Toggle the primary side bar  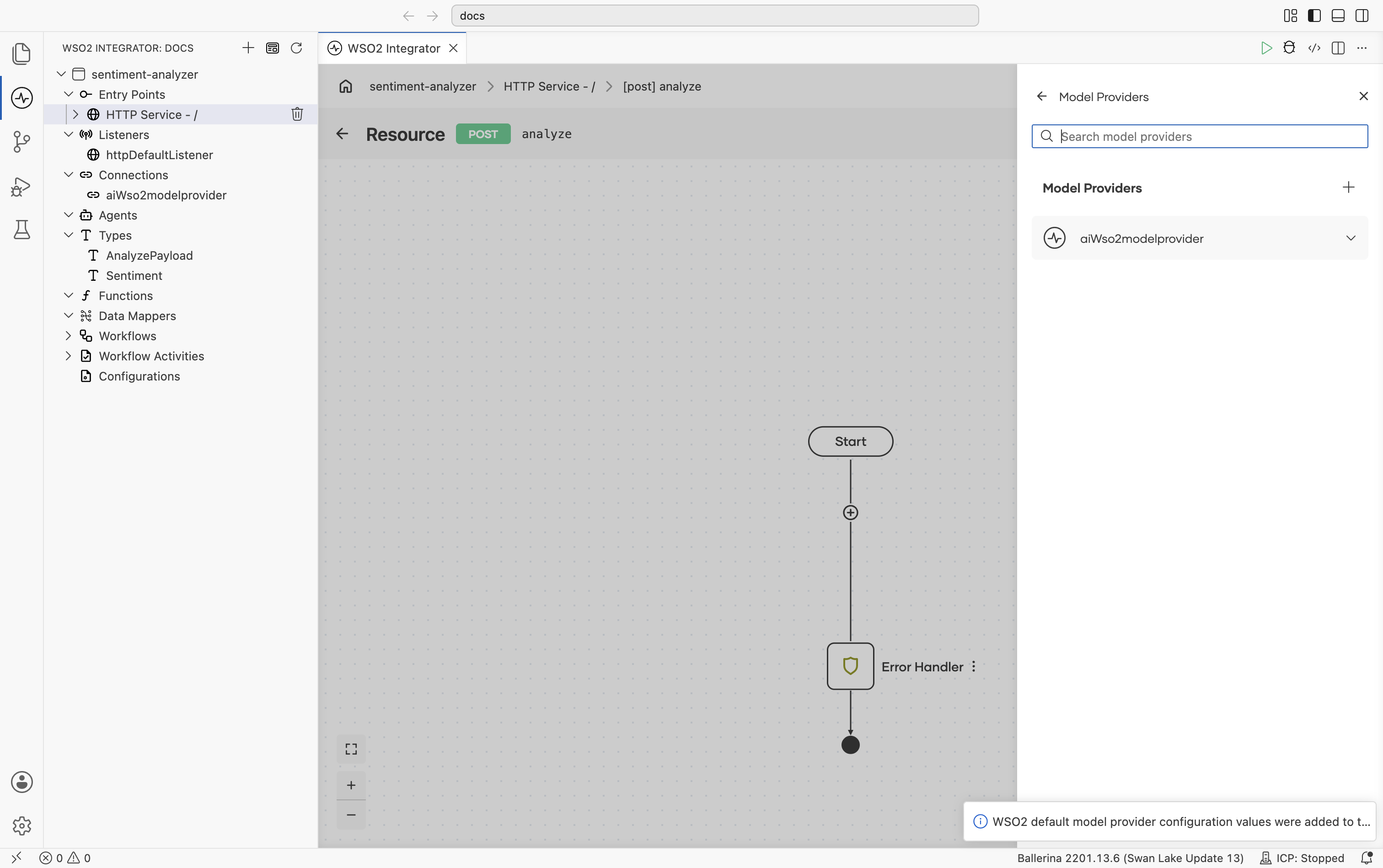1314,16
